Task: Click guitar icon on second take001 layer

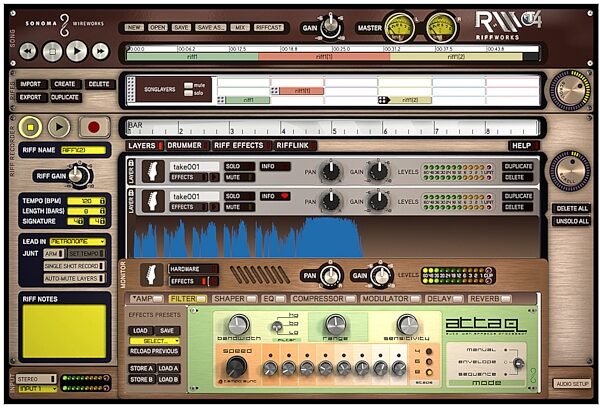Action: click(x=153, y=201)
